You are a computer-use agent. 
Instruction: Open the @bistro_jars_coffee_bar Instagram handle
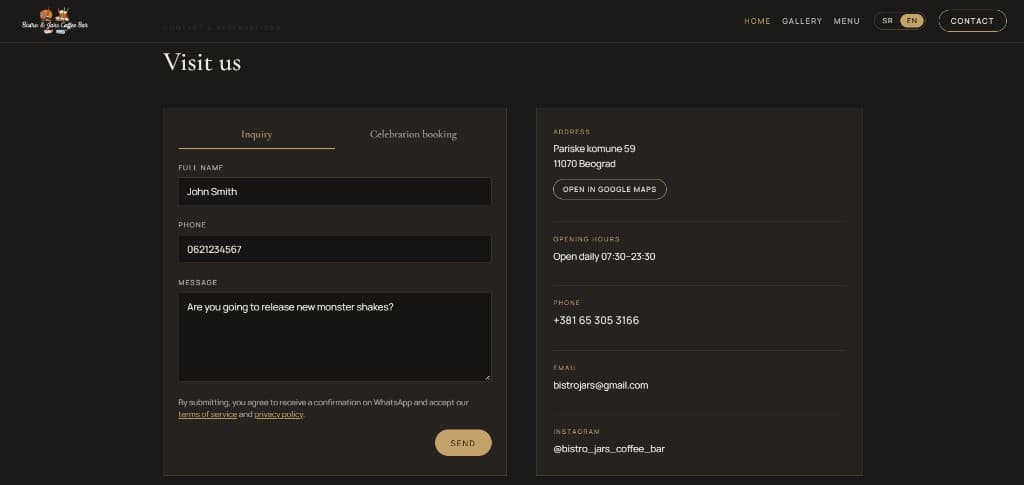click(609, 449)
